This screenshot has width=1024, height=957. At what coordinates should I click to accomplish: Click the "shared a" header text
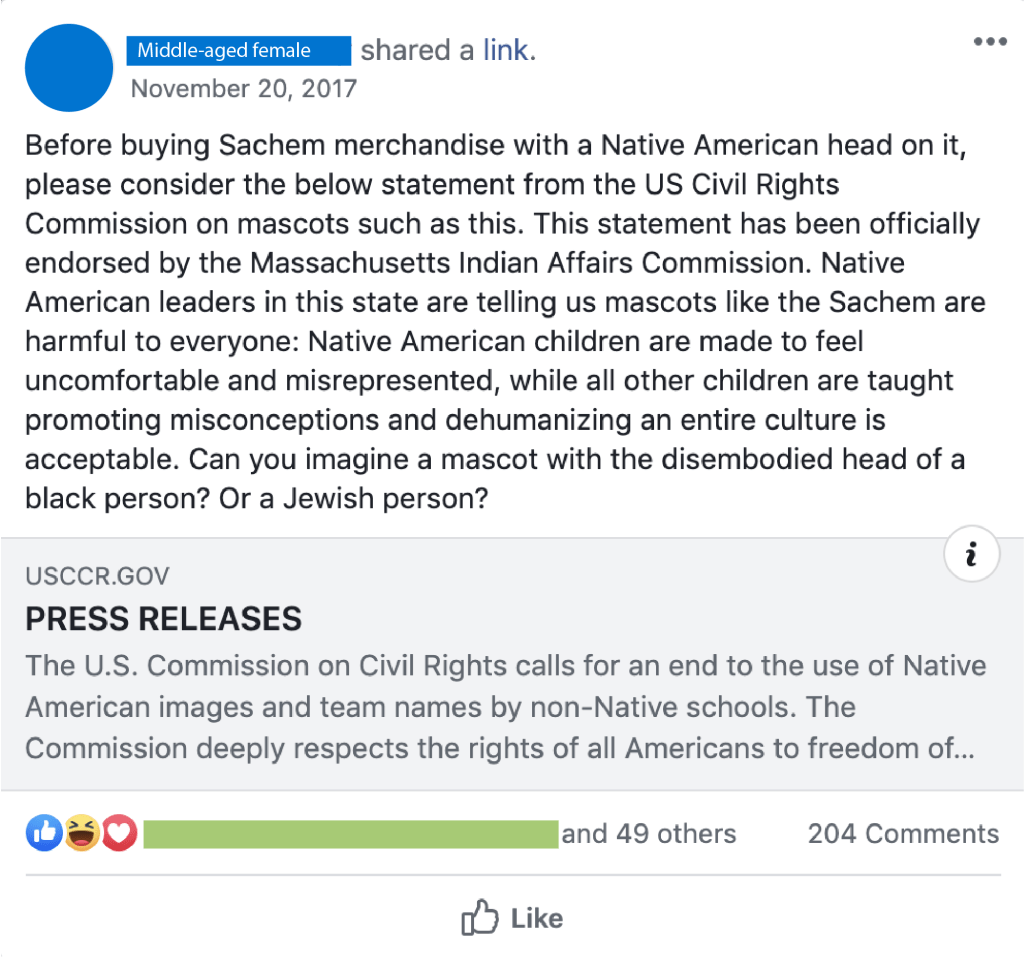point(417,50)
